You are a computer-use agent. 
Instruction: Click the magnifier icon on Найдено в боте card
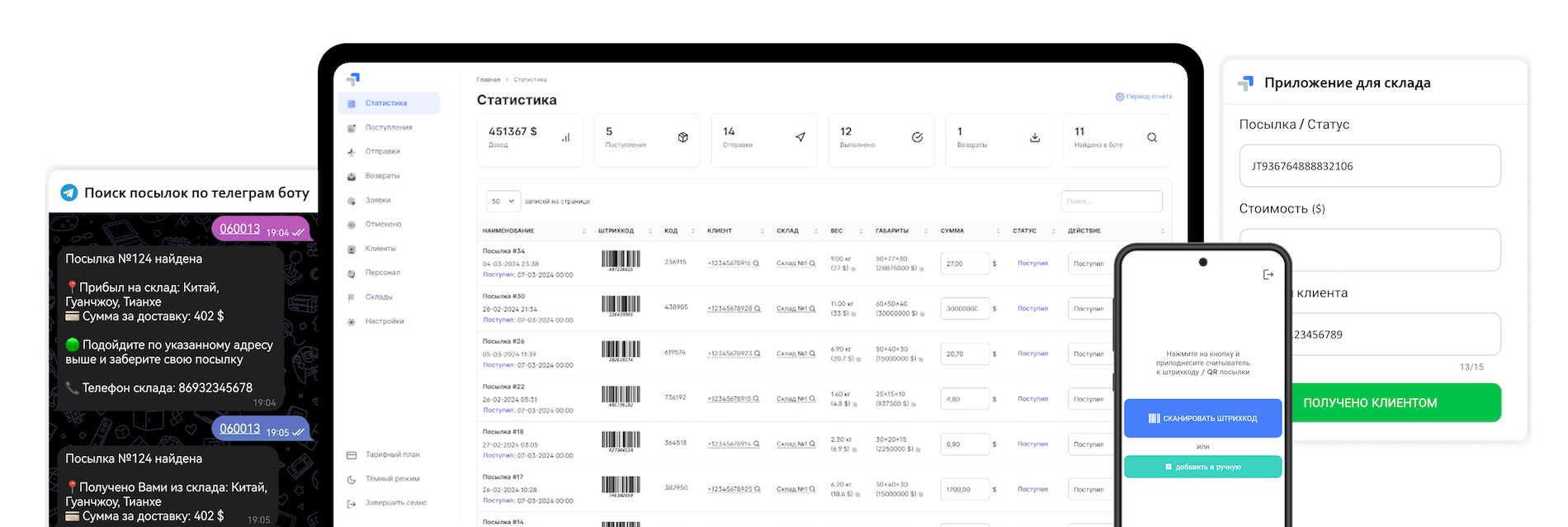(x=1152, y=138)
